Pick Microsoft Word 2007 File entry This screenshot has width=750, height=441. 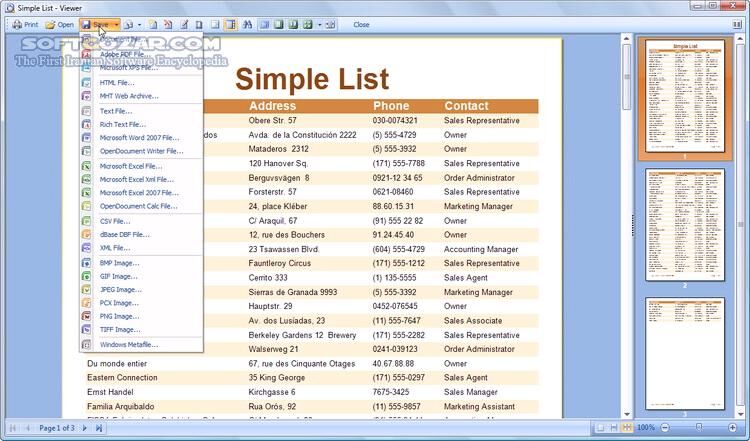pyautogui.click(x=139, y=137)
